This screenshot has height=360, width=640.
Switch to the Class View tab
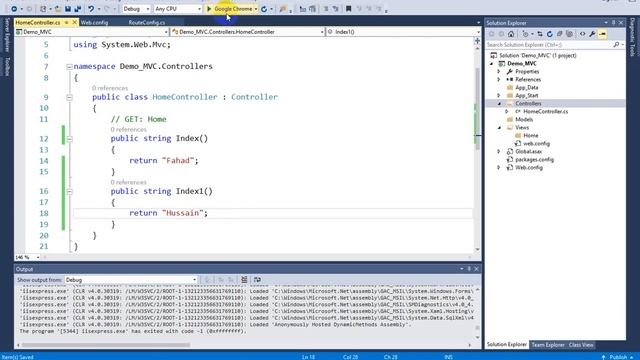pos(581,345)
